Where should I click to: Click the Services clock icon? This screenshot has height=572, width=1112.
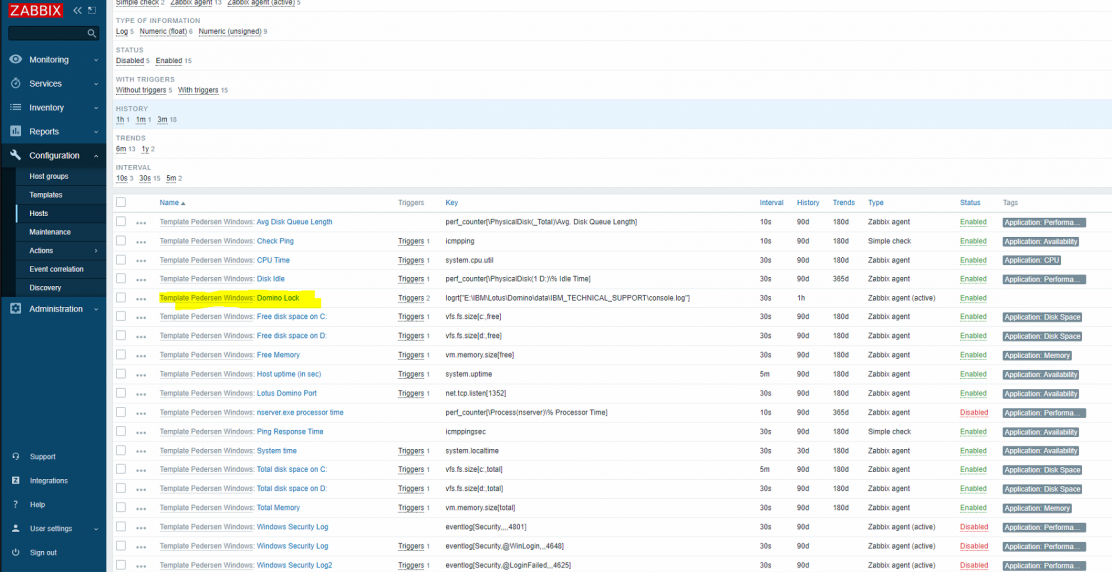[x=16, y=84]
